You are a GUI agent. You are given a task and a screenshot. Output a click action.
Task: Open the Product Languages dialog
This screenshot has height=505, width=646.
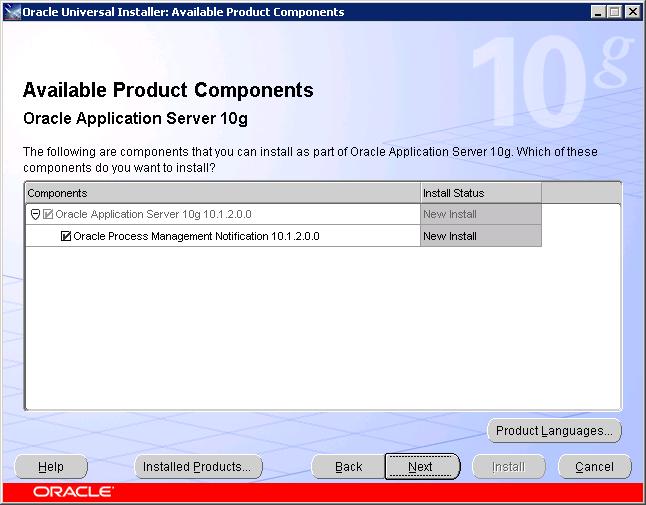(554, 431)
